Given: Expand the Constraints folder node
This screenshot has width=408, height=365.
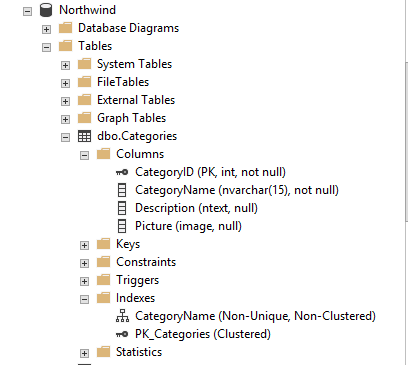Looking at the screenshot, I should coord(84,263).
